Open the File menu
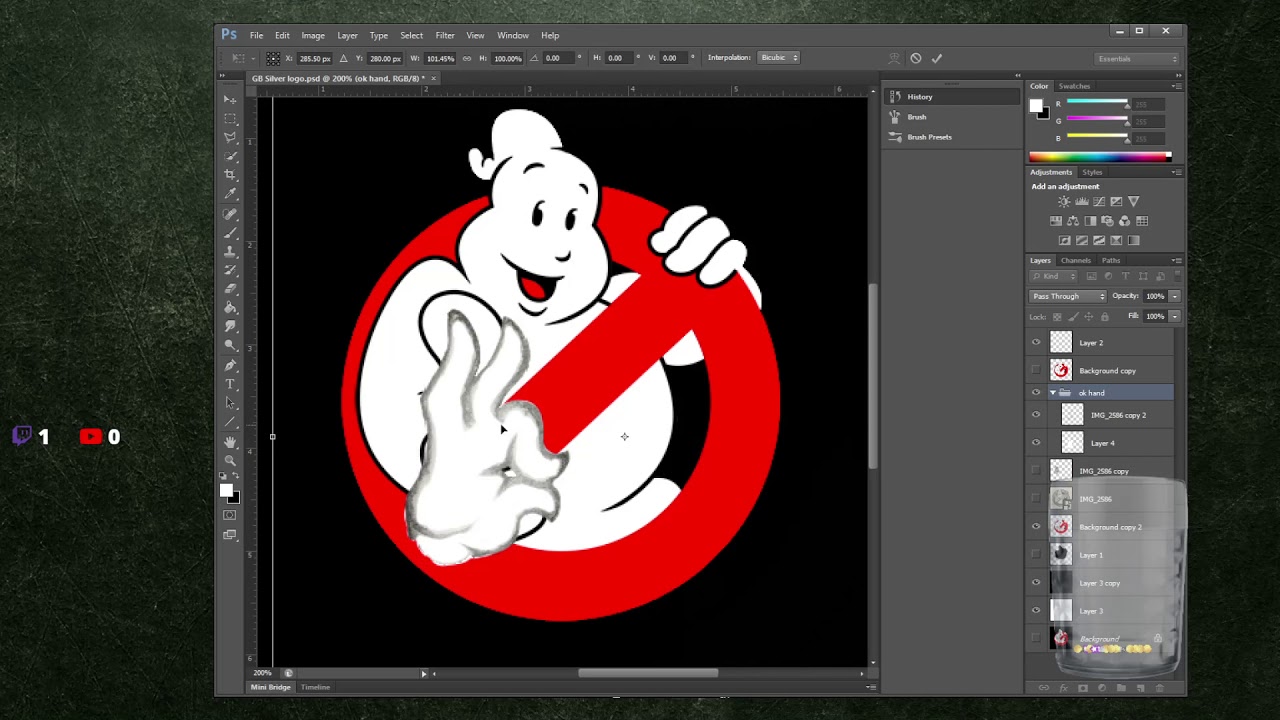 pyautogui.click(x=257, y=36)
